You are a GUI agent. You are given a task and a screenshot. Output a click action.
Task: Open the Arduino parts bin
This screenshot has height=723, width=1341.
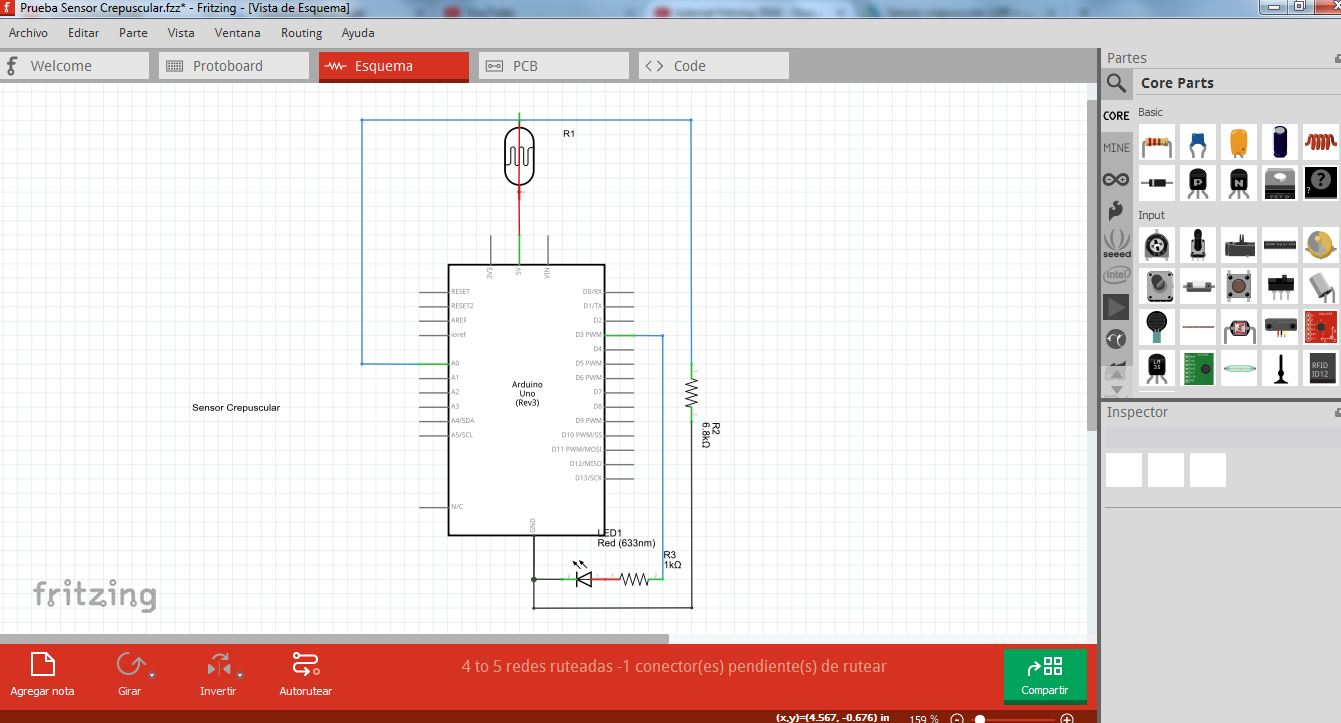coord(1116,179)
